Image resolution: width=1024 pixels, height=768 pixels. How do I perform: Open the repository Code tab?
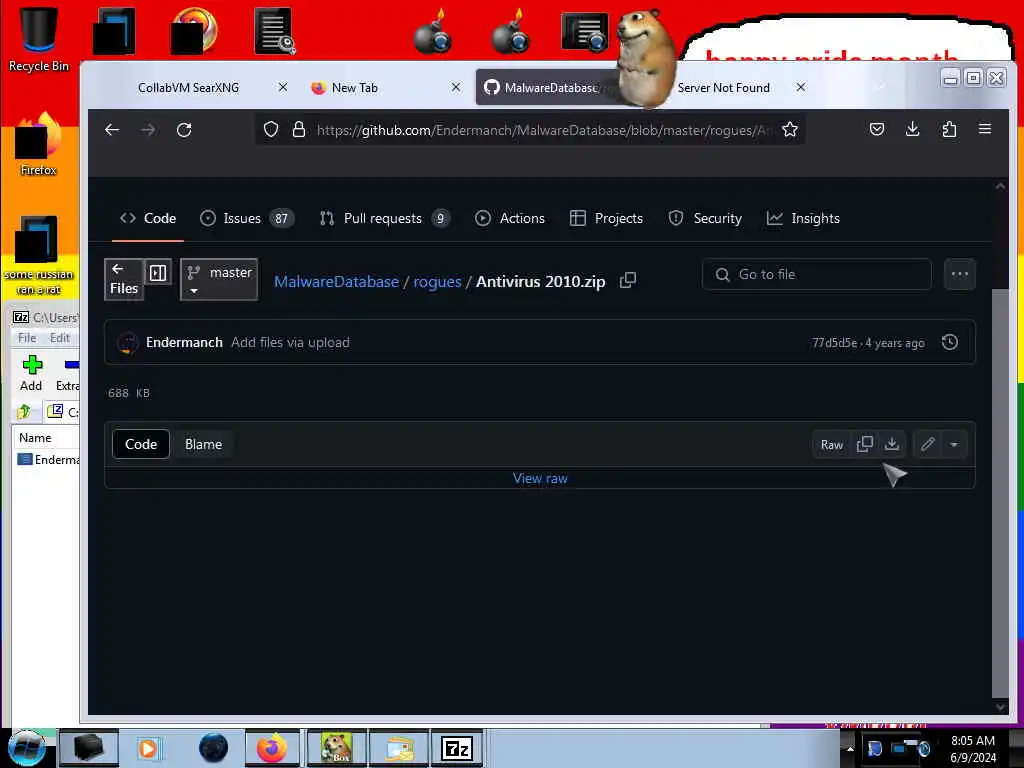(x=148, y=218)
